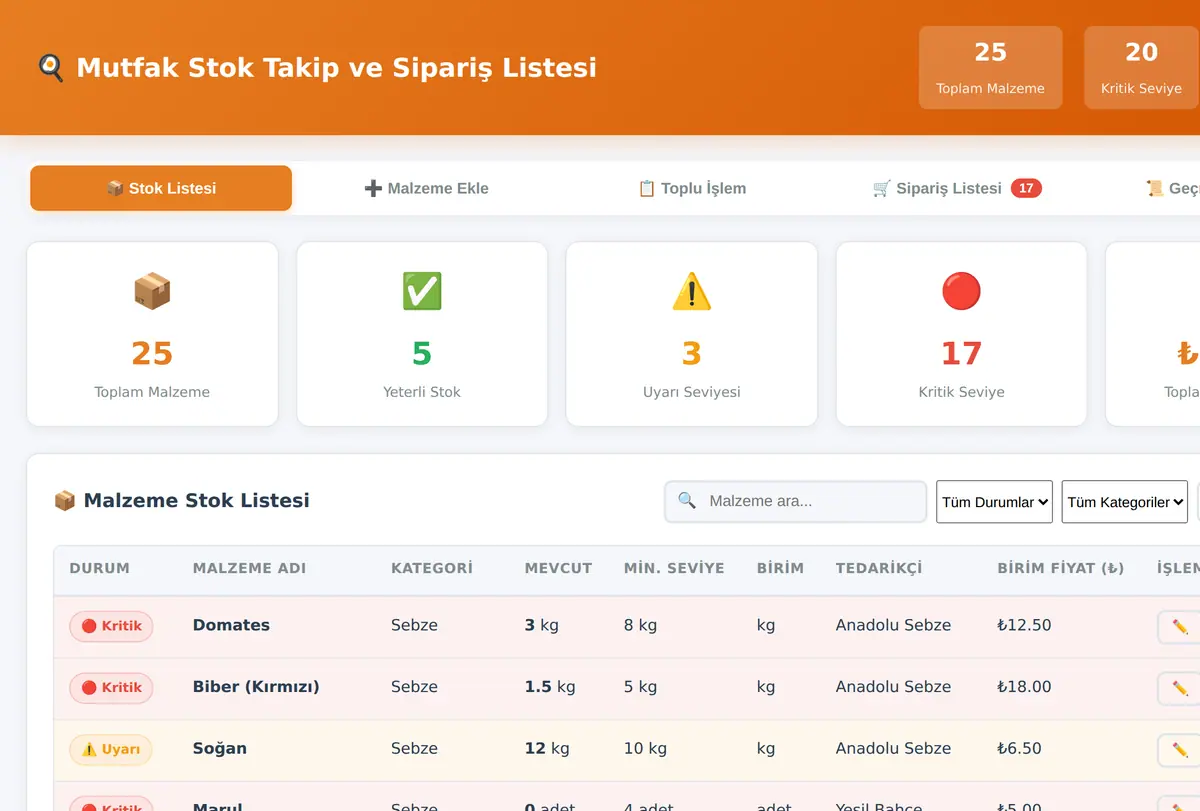The width and height of the screenshot is (1200, 811).
Task: Click the pencil icon in Soğan row
Action: click(1180, 750)
